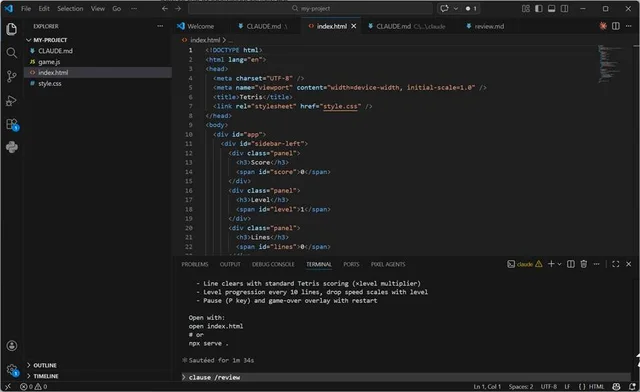Change indentation via Spaces: 2
Image resolution: width=640 pixels, height=392 pixels.
pos(521,386)
